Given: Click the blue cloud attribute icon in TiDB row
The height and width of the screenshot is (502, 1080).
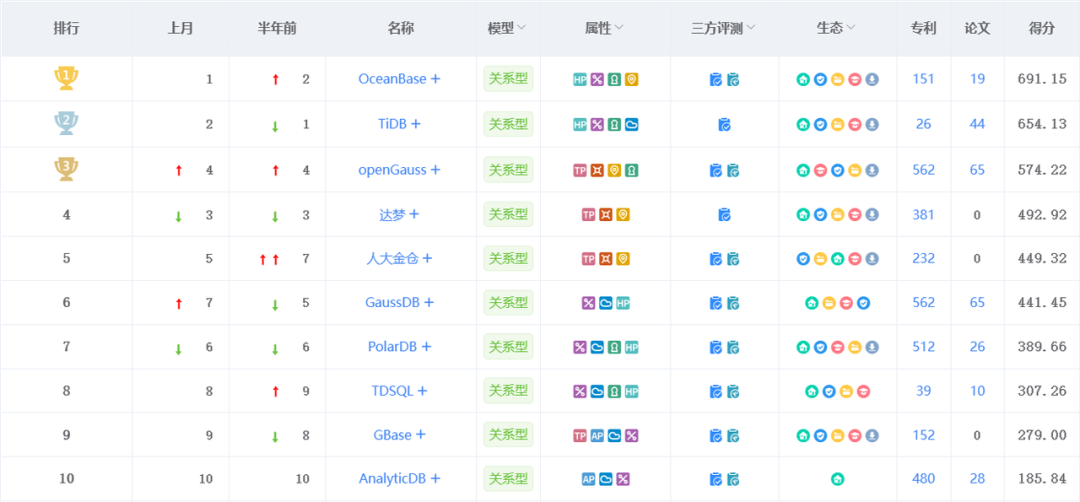Looking at the screenshot, I should tap(632, 125).
